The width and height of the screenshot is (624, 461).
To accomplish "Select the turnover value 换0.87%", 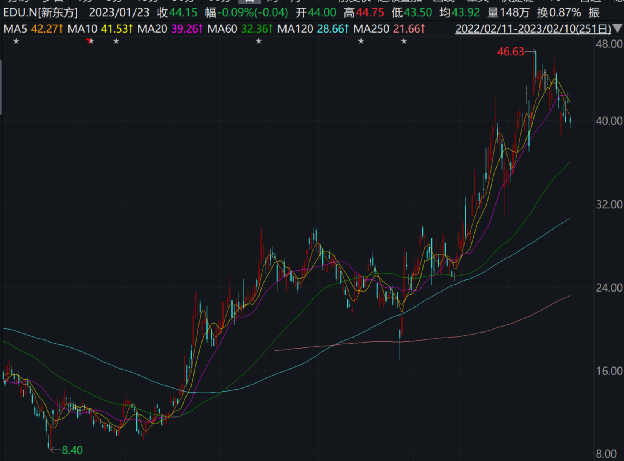I will click(x=559, y=13).
